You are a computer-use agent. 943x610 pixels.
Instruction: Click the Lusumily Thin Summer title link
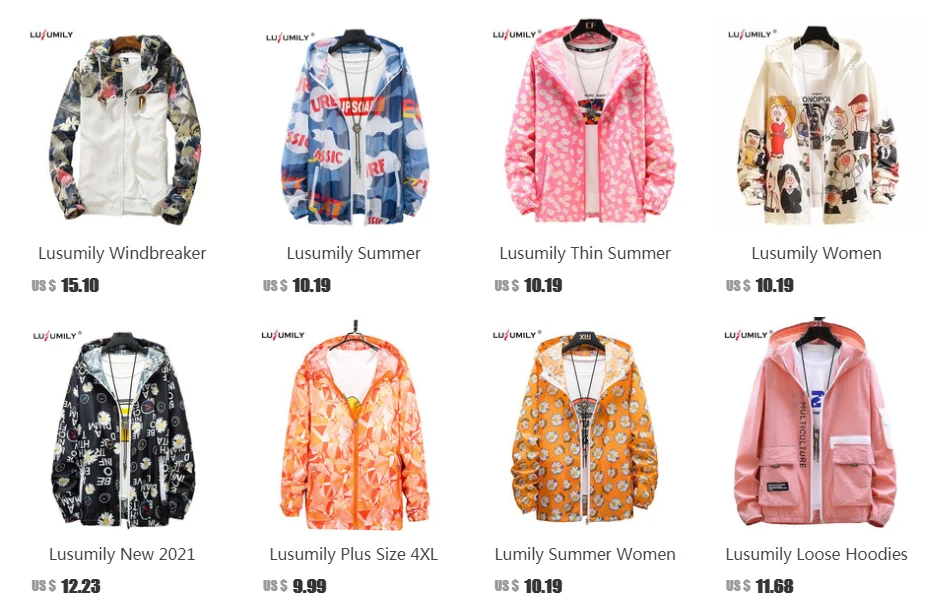[585, 253]
